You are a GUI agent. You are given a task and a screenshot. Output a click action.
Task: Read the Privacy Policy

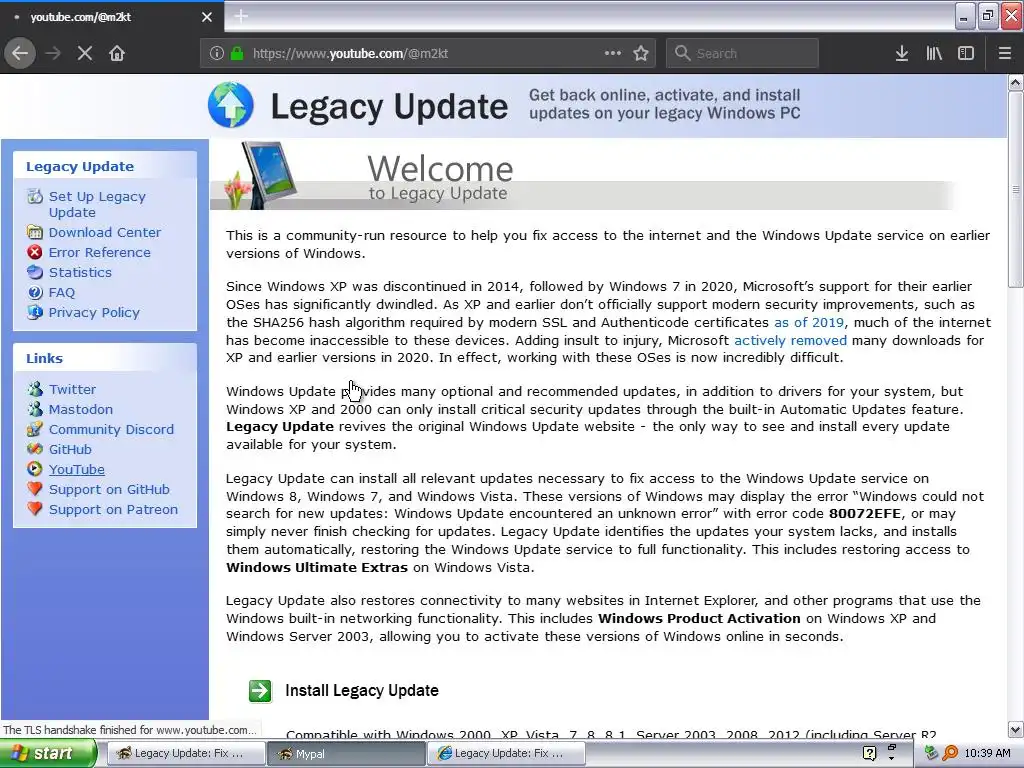[93, 313]
